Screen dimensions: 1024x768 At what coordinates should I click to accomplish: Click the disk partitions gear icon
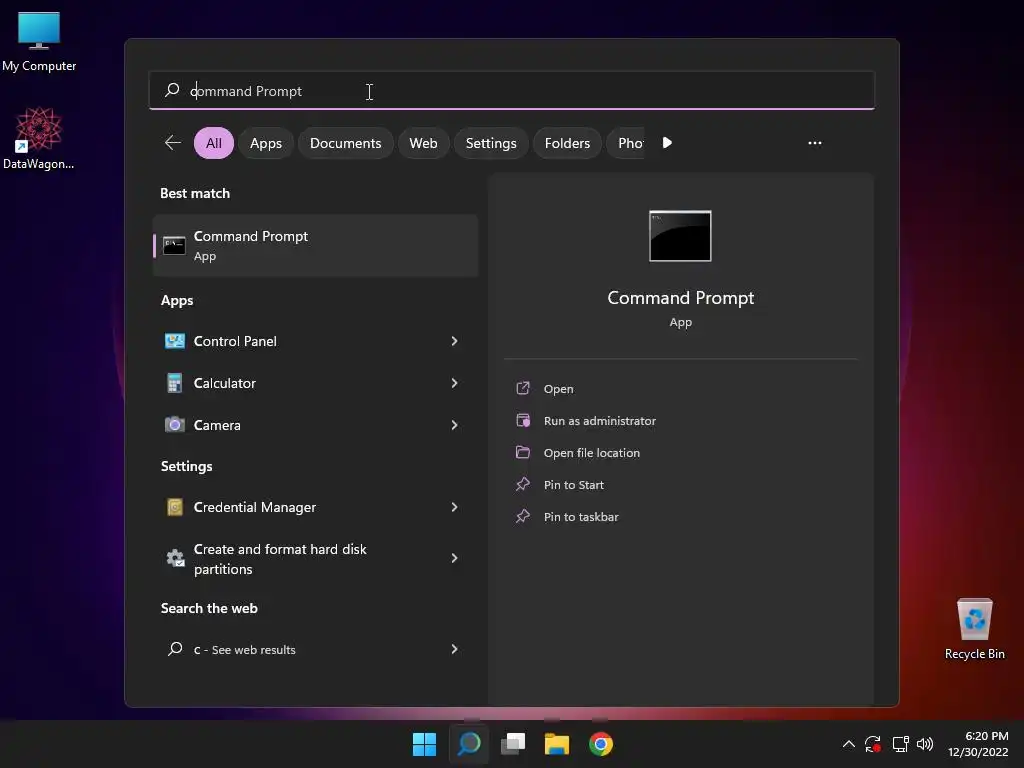click(175, 558)
